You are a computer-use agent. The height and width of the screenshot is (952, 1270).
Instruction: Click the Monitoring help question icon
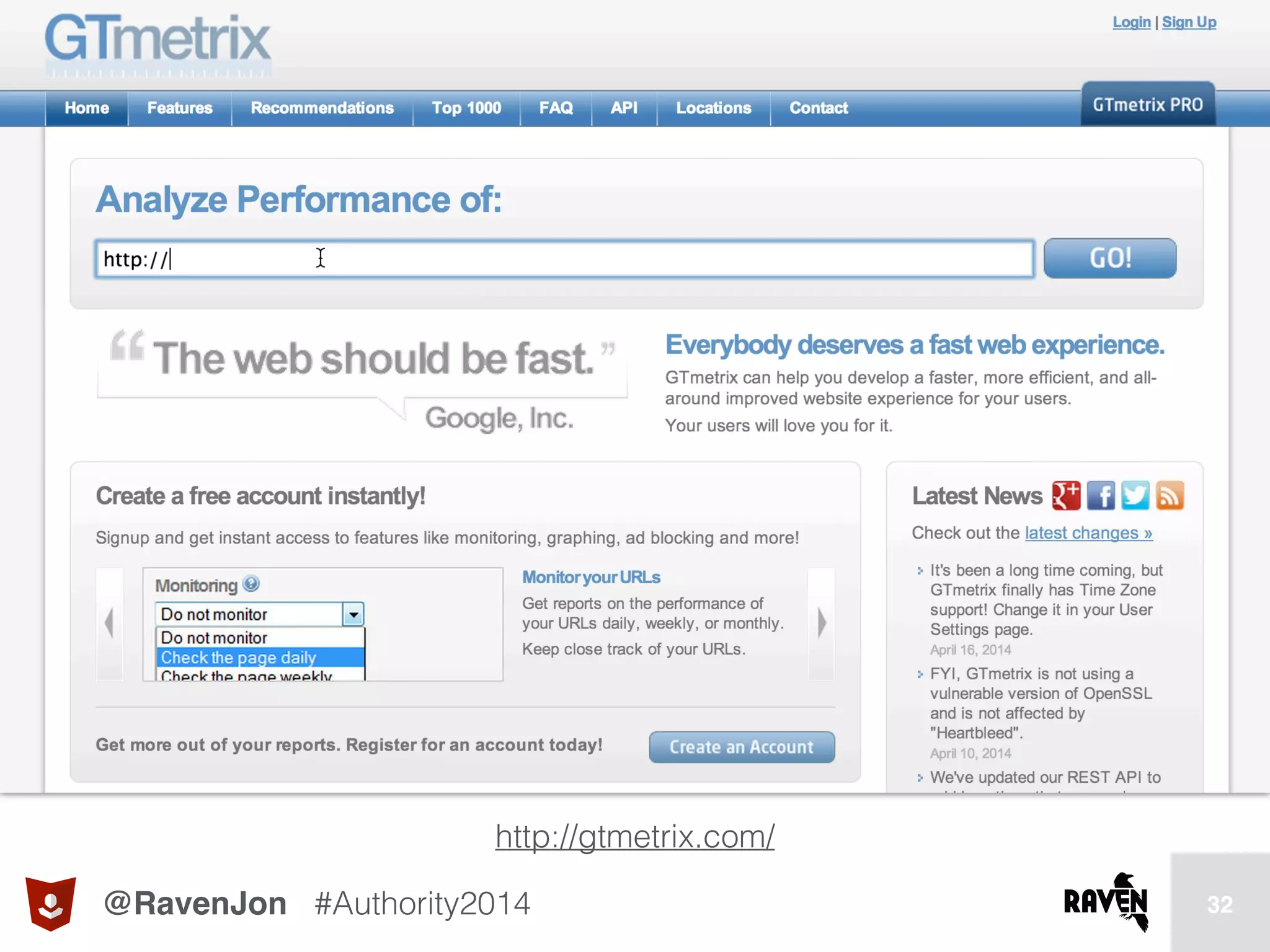[251, 584]
